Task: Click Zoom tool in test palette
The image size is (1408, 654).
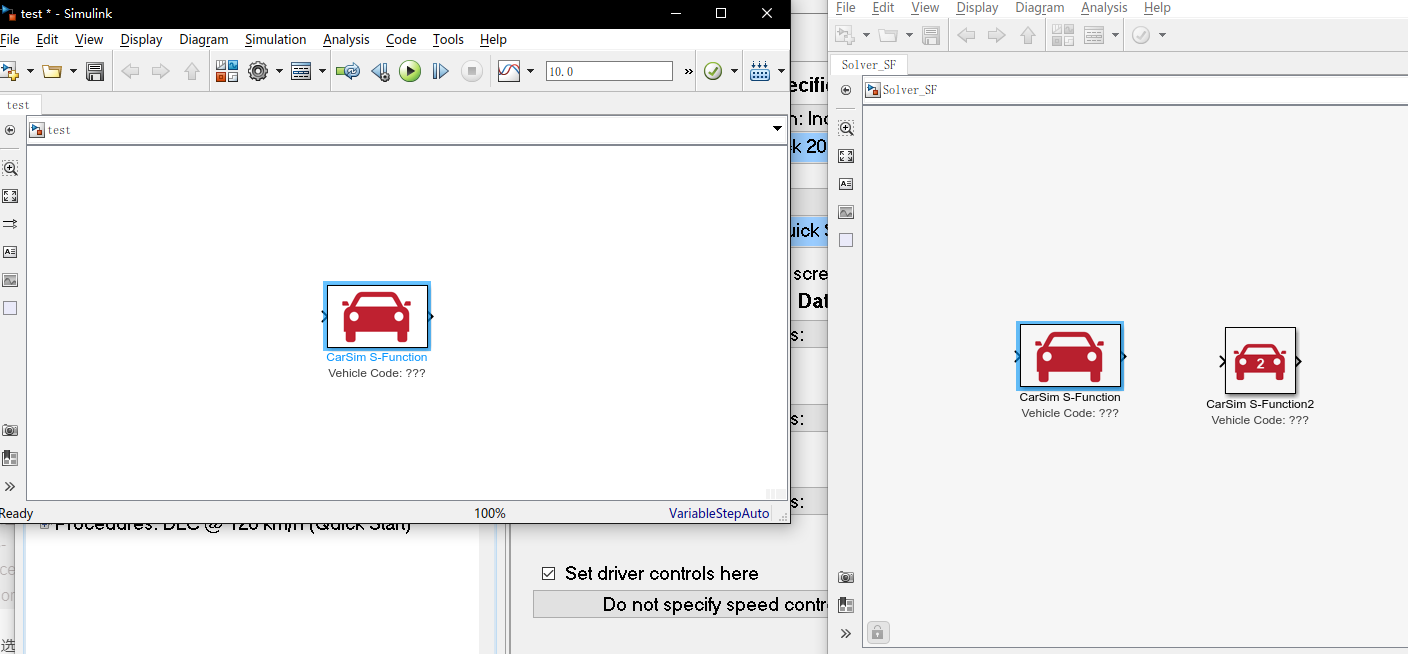Action: tap(10, 168)
